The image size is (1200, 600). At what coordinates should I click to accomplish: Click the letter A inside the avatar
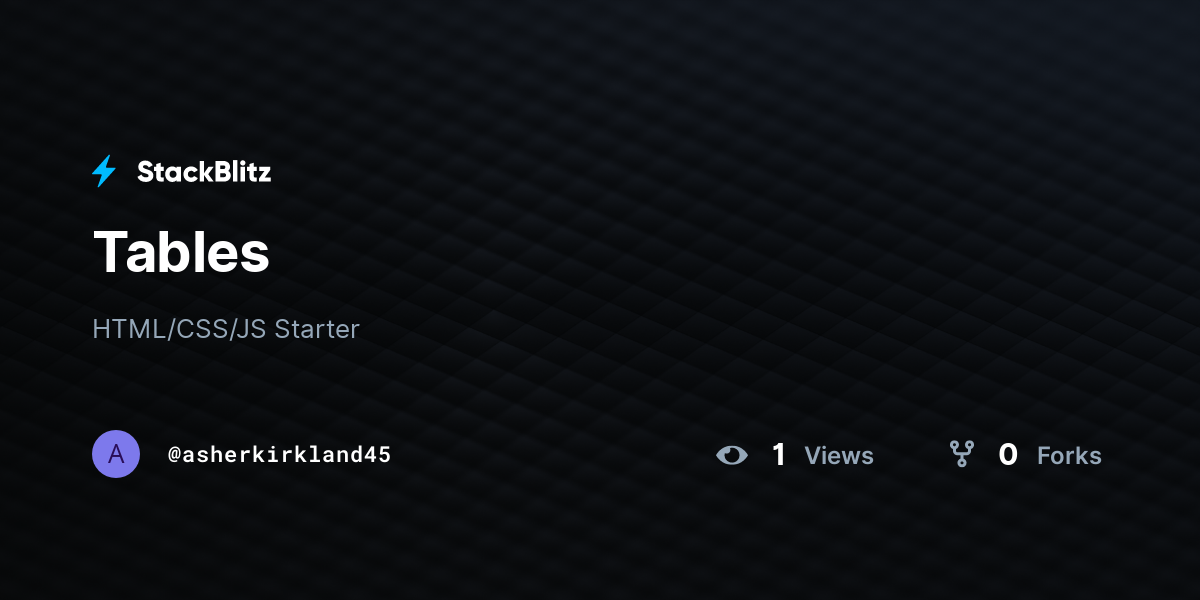(116, 454)
